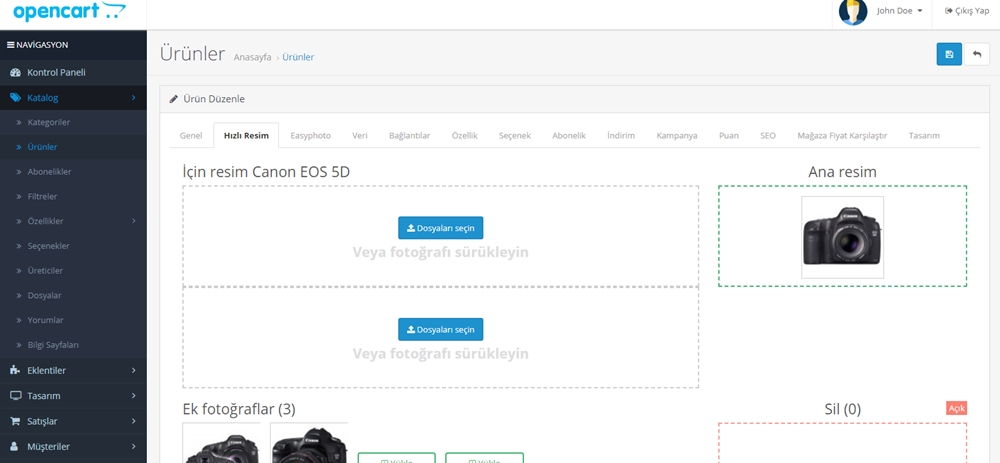Select Hızlı Resim tab
The width and height of the screenshot is (1000, 463).
pos(246,136)
